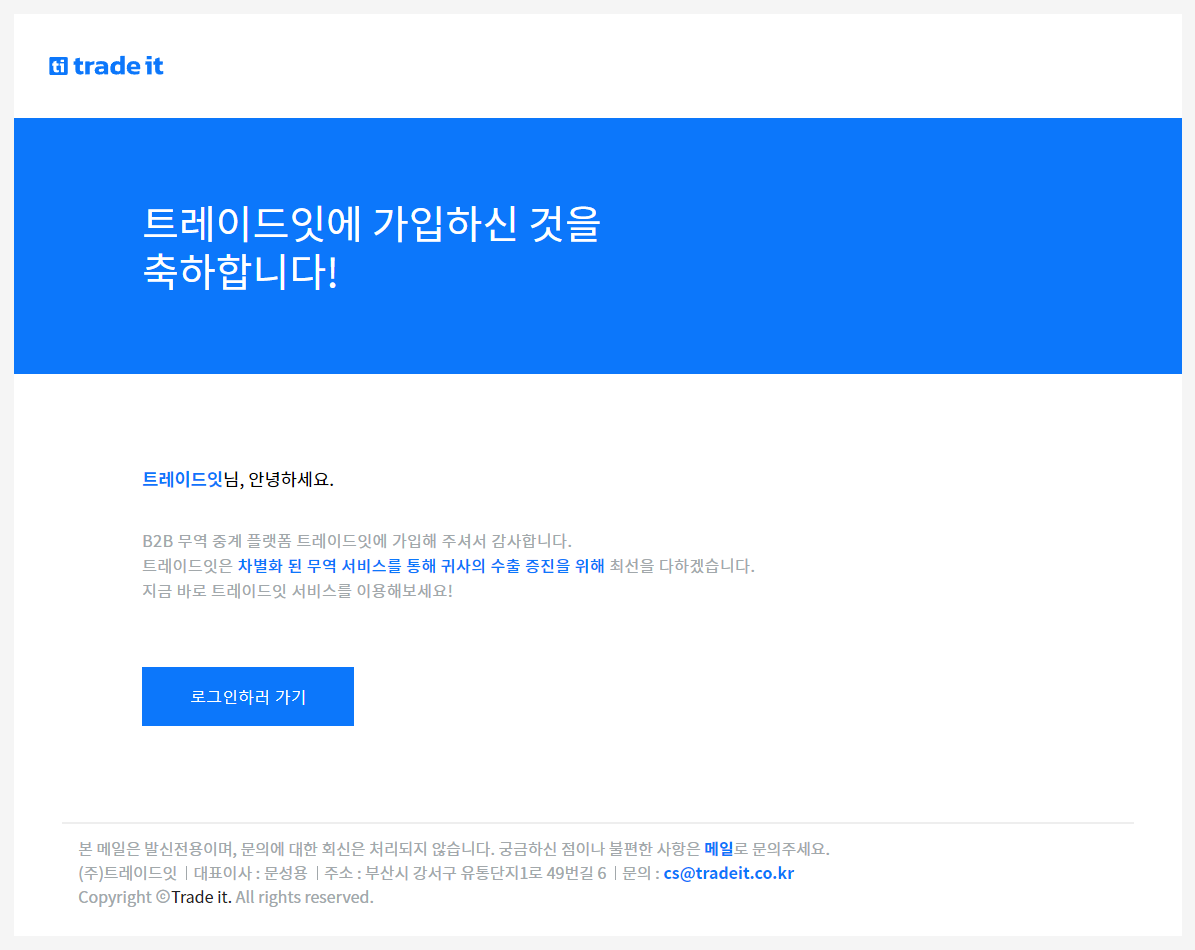Click the square 'ti' logo icon
The width and height of the screenshot is (1195, 950).
[58, 67]
